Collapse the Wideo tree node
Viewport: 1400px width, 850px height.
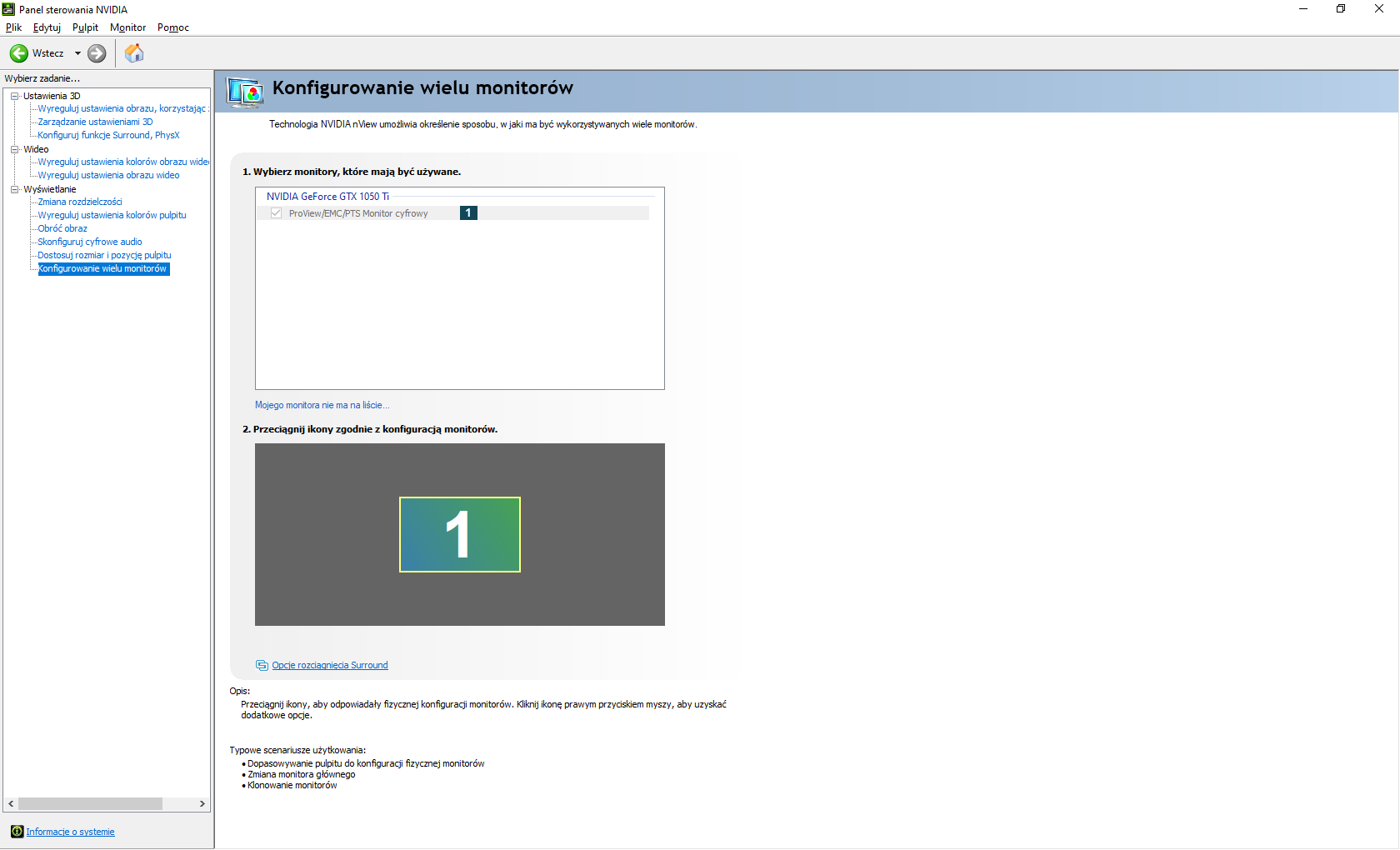click(x=14, y=149)
